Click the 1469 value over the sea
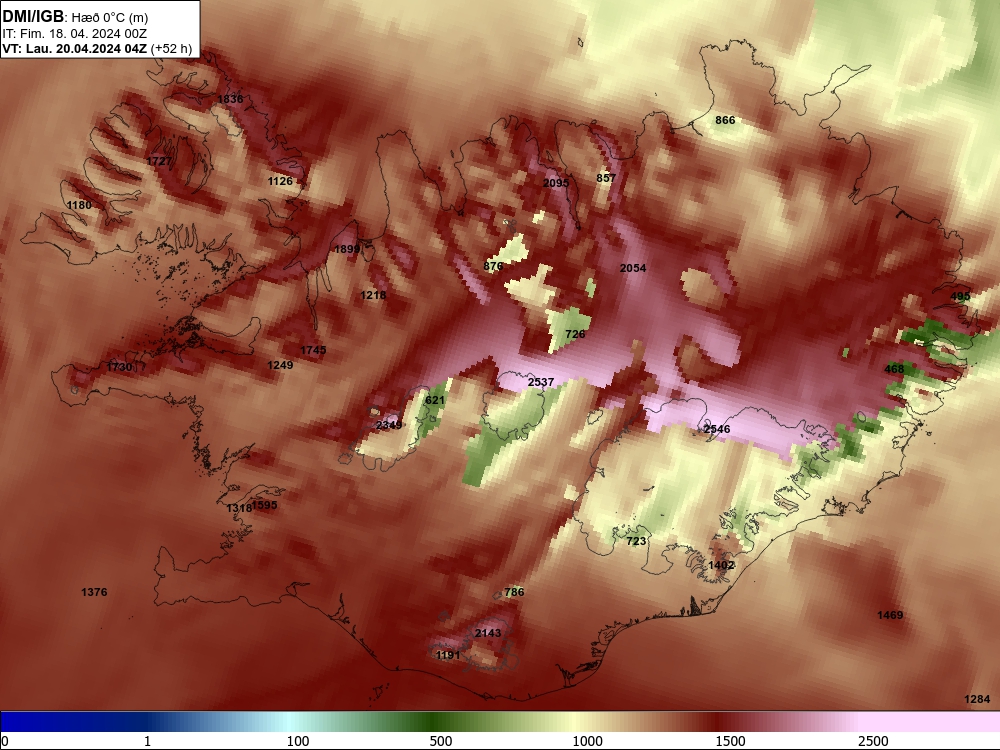This screenshot has width=1000, height=750. [890, 615]
